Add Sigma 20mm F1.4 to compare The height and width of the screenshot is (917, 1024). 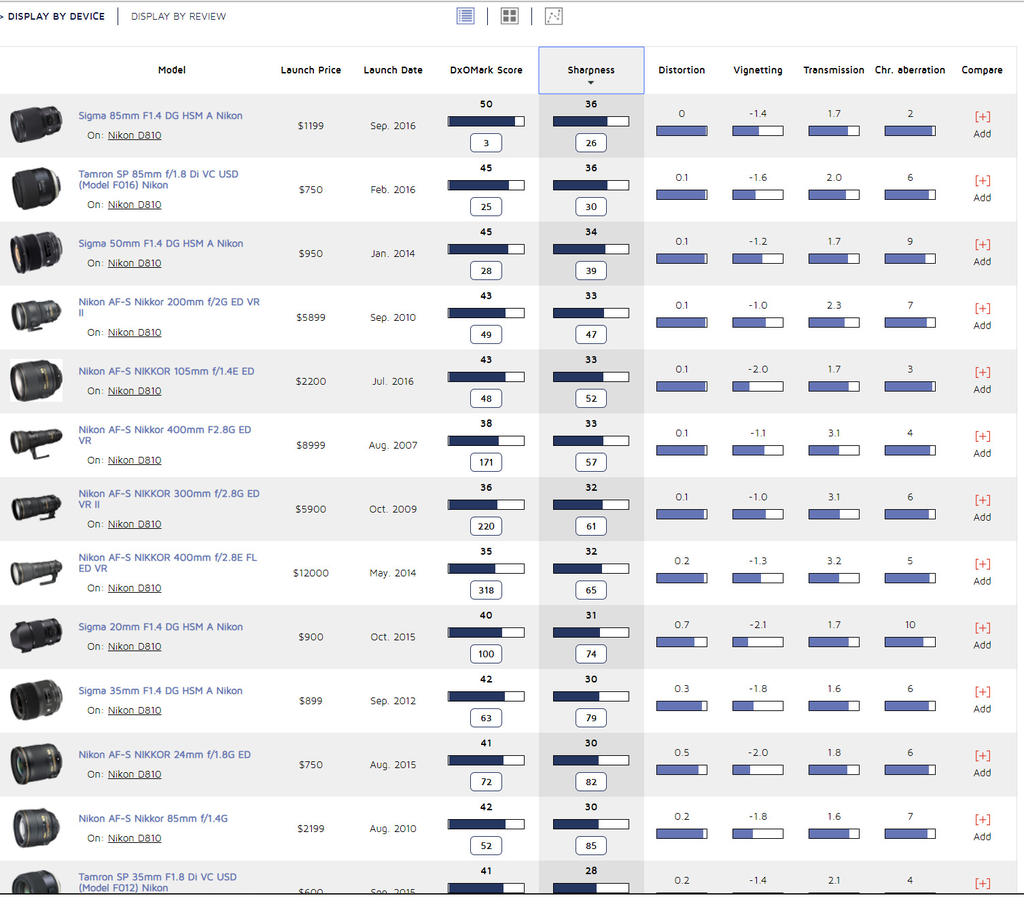coord(982,635)
